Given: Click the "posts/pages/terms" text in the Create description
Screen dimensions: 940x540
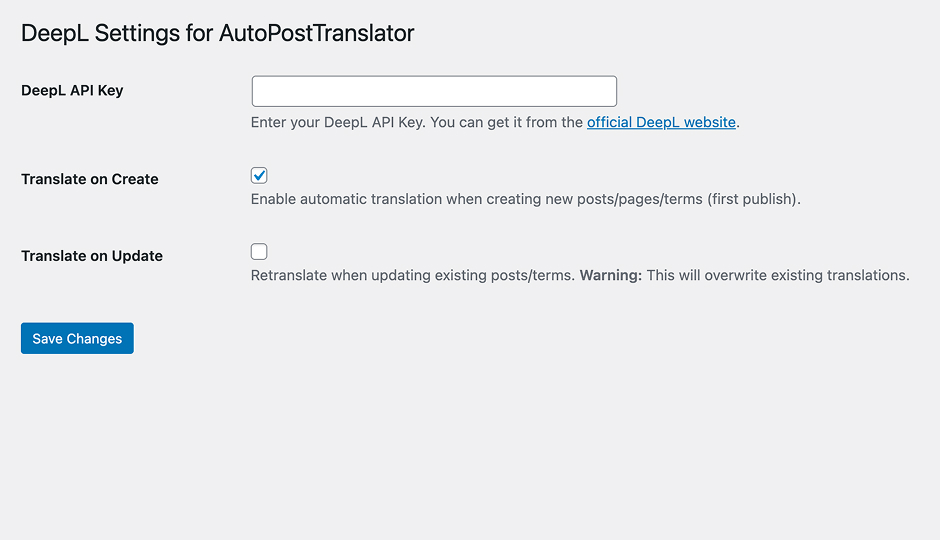Looking at the screenshot, I should coord(639,199).
